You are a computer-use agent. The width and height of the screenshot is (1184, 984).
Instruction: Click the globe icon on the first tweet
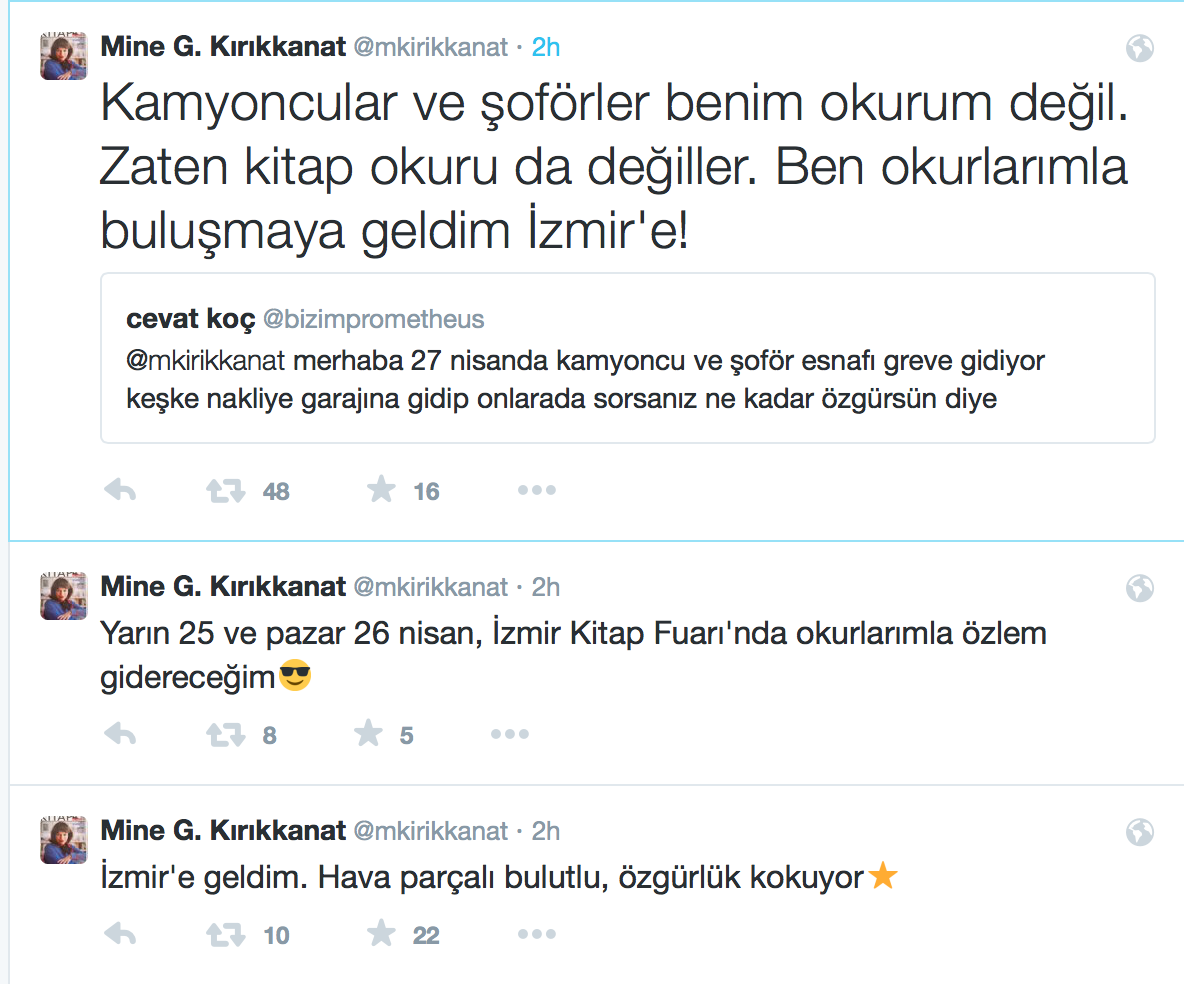1140,48
